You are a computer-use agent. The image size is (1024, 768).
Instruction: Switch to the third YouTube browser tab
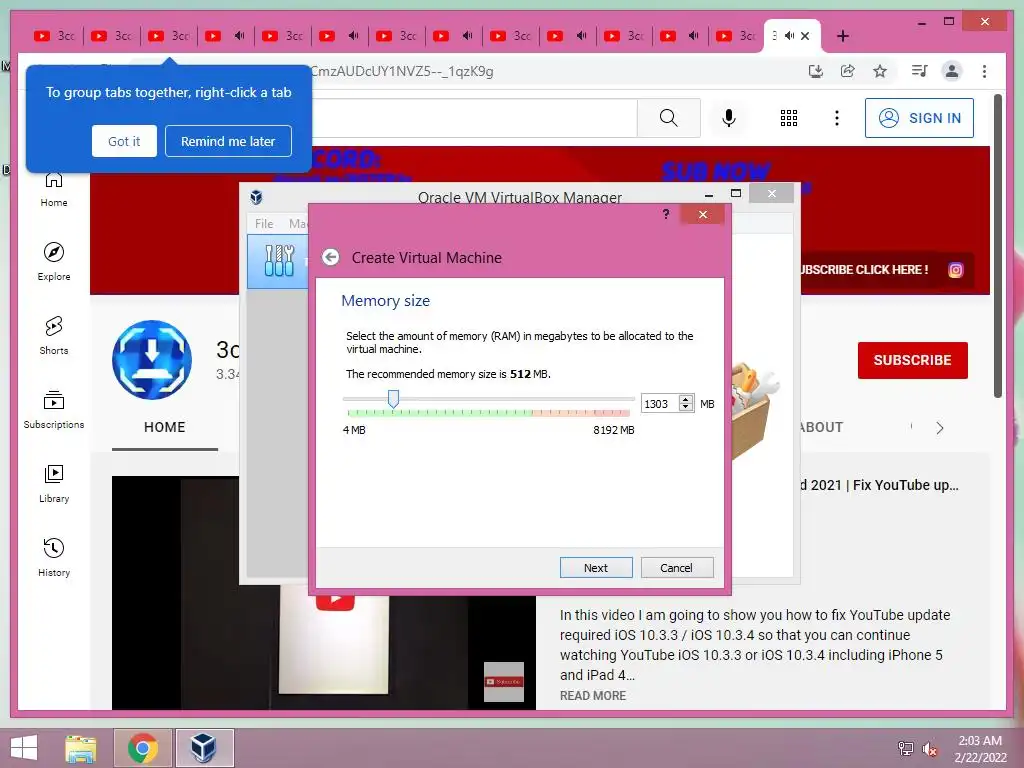tap(168, 36)
